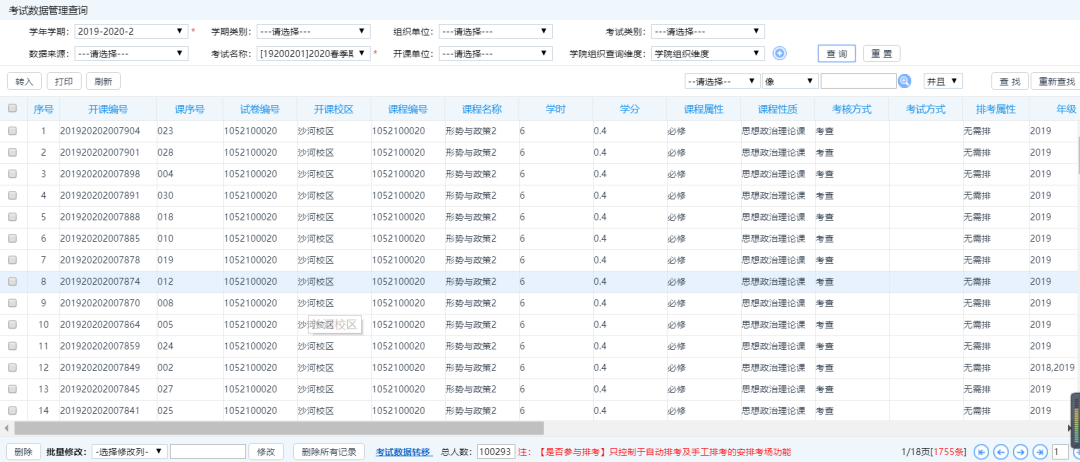Open the 考试类别 dropdown

(x=707, y=31)
